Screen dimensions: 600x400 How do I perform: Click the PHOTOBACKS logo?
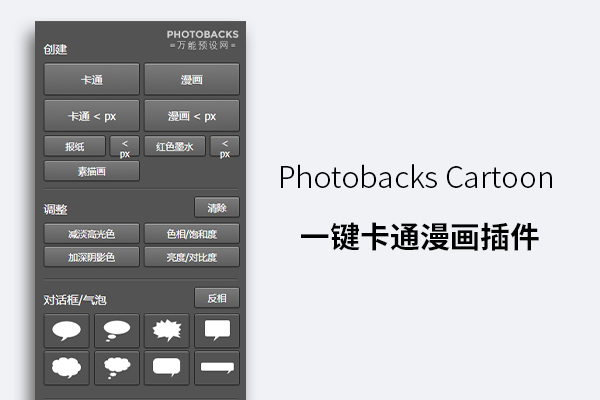(202, 39)
